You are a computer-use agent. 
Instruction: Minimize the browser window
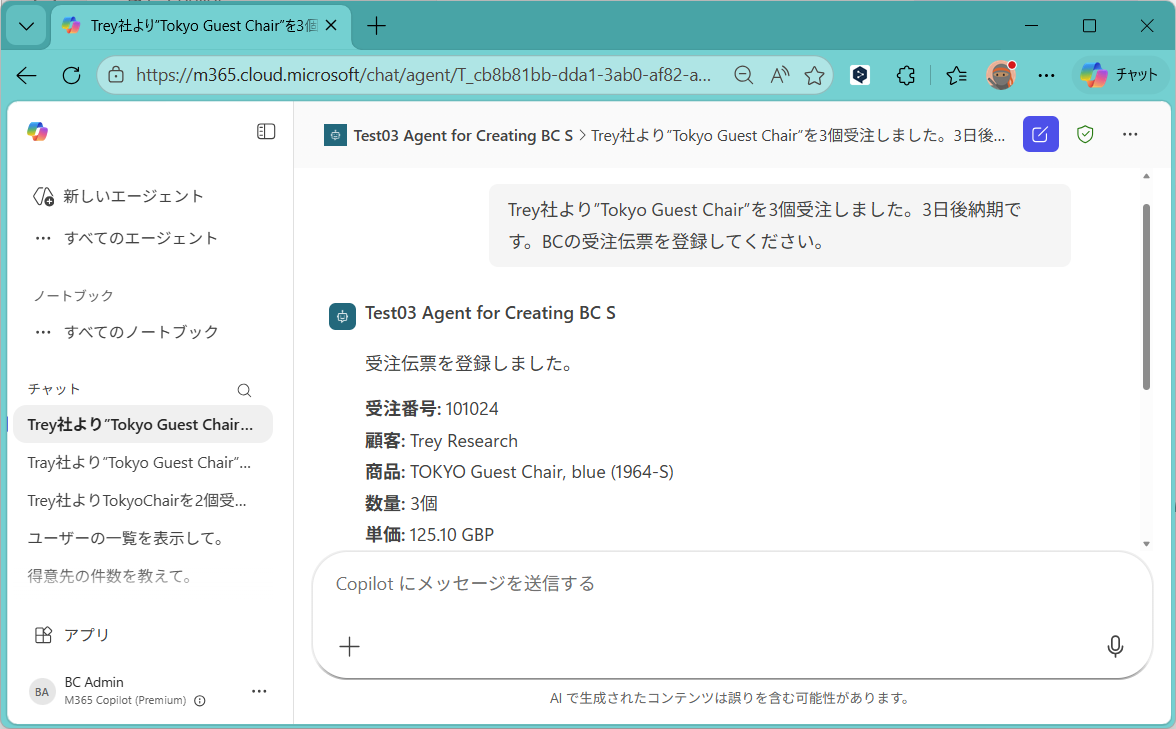coord(1032,26)
